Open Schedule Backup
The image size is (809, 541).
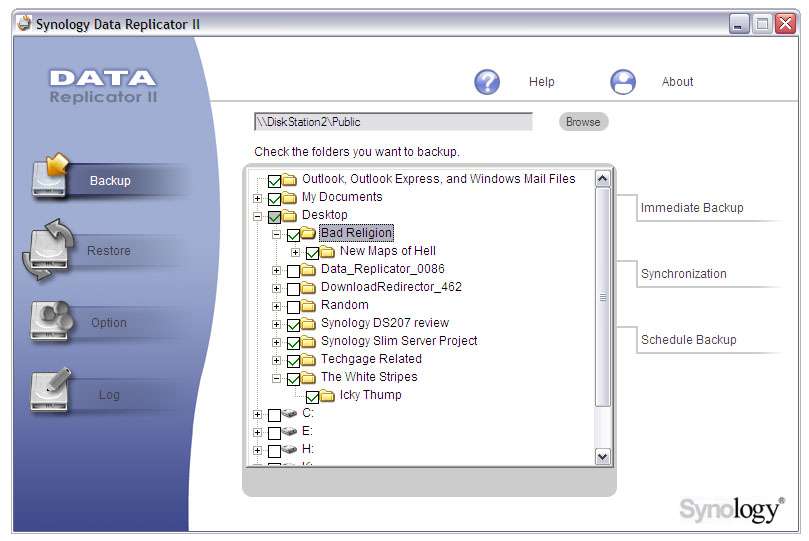(x=689, y=340)
